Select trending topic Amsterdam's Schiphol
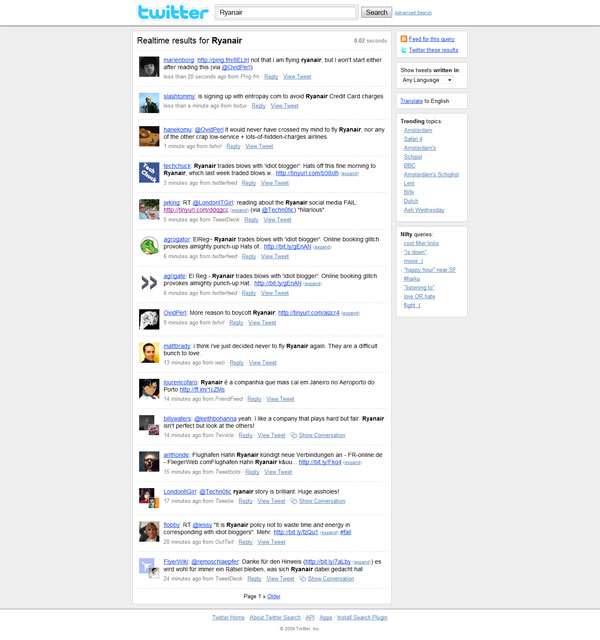Screen dimensions: 600x640 click(x=431, y=175)
